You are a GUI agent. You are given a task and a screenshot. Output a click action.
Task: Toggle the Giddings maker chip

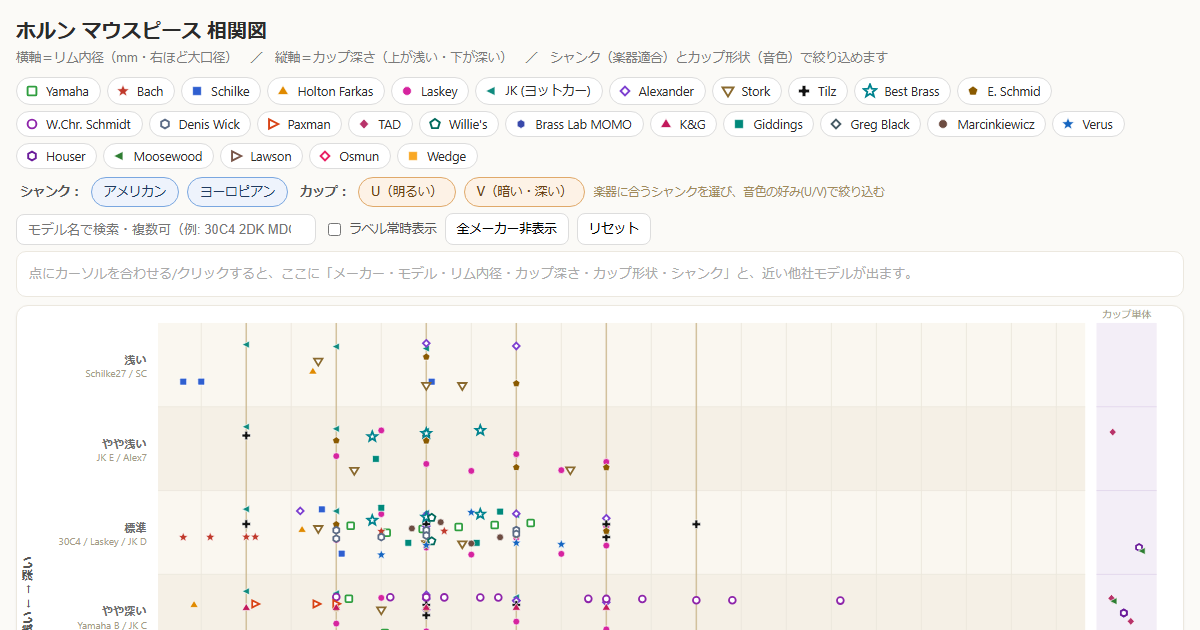click(x=768, y=124)
